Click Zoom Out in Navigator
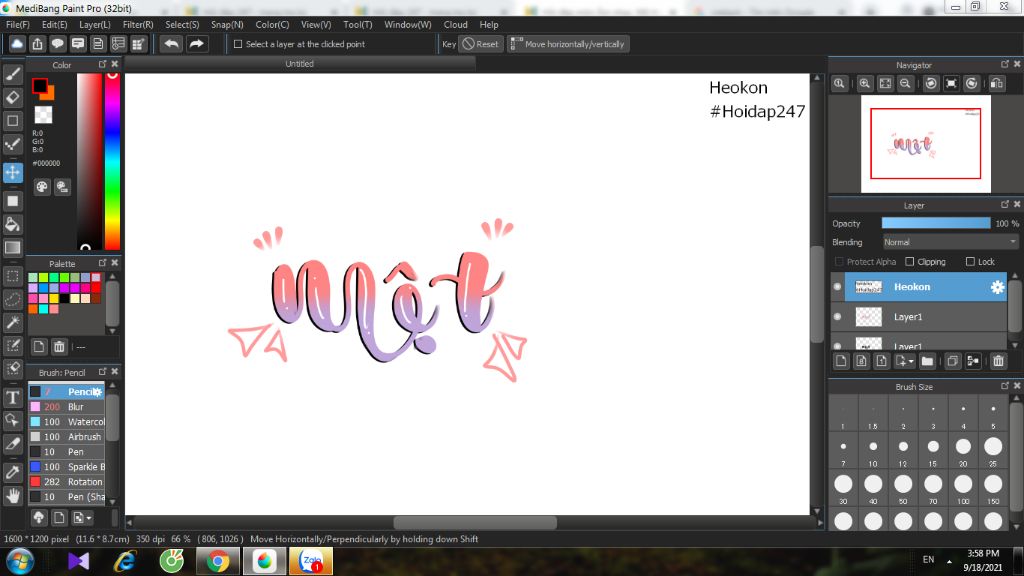Image resolution: width=1024 pixels, height=576 pixels. [x=905, y=84]
